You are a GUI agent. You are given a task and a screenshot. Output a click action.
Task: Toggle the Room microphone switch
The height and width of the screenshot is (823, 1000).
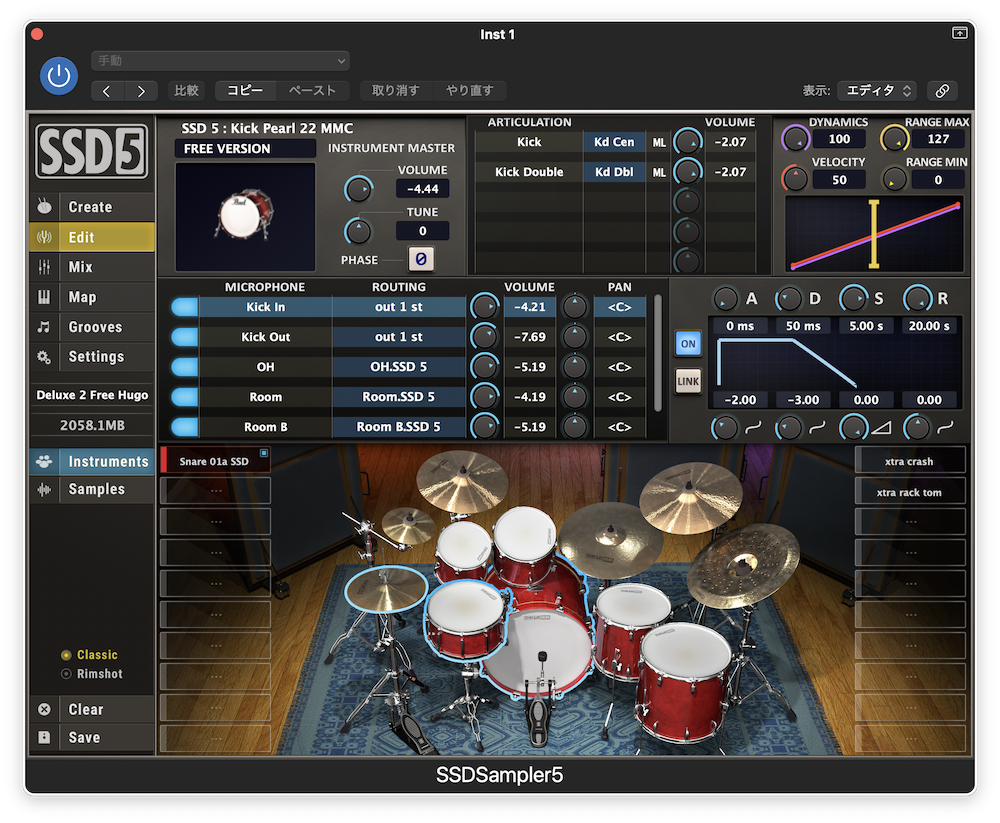pyautogui.click(x=185, y=397)
